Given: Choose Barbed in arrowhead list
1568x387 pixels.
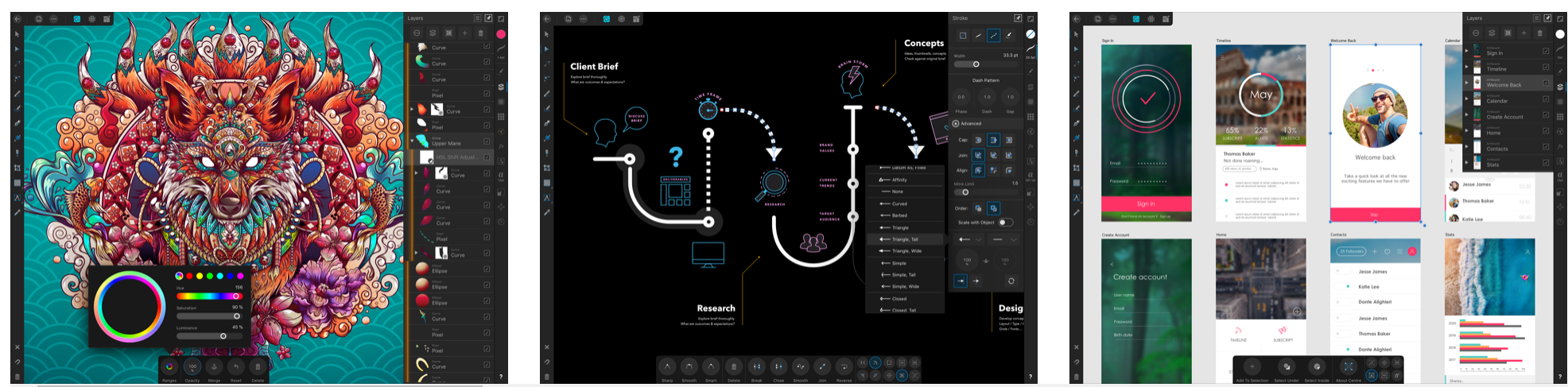Looking at the screenshot, I should pyautogui.click(x=906, y=215).
